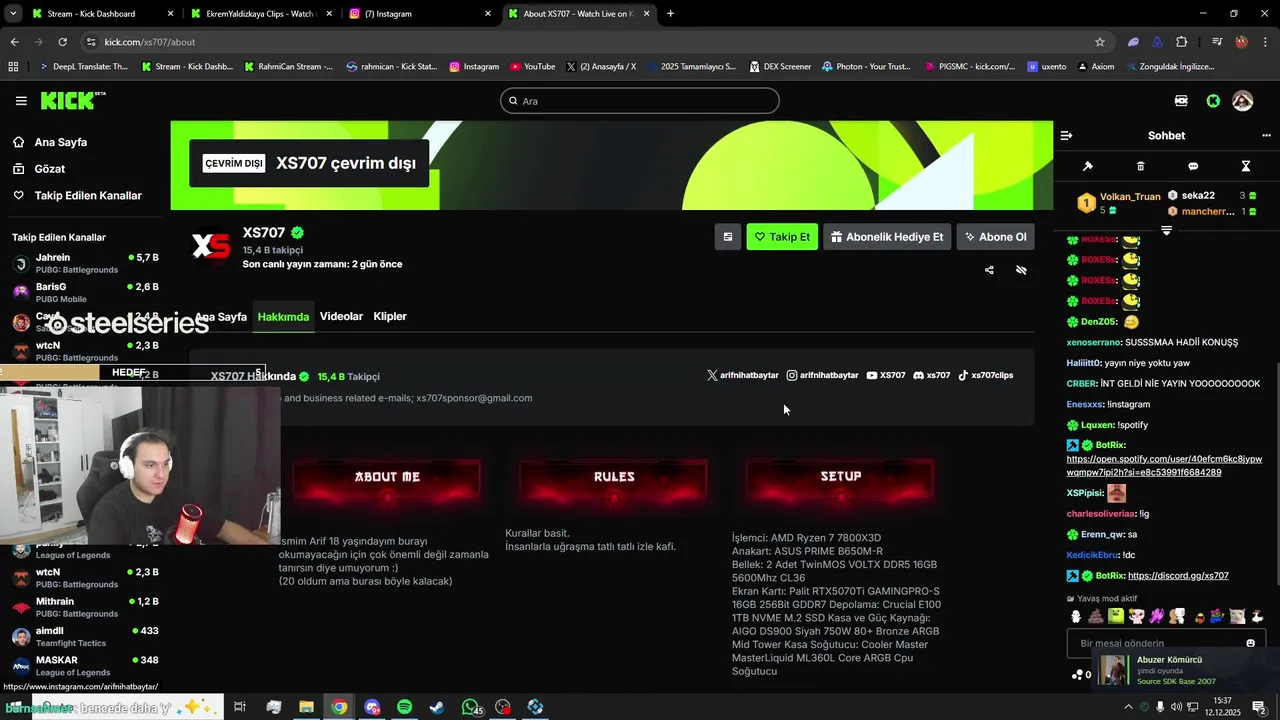The height and width of the screenshot is (720, 1280).
Task: Open the discord.gg/xs707 link in chat
Action: [1178, 576]
